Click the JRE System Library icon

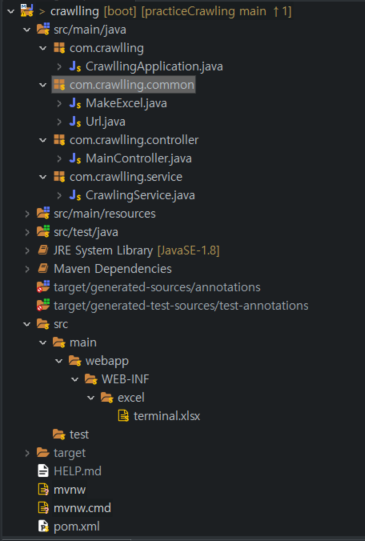[x=43, y=250]
